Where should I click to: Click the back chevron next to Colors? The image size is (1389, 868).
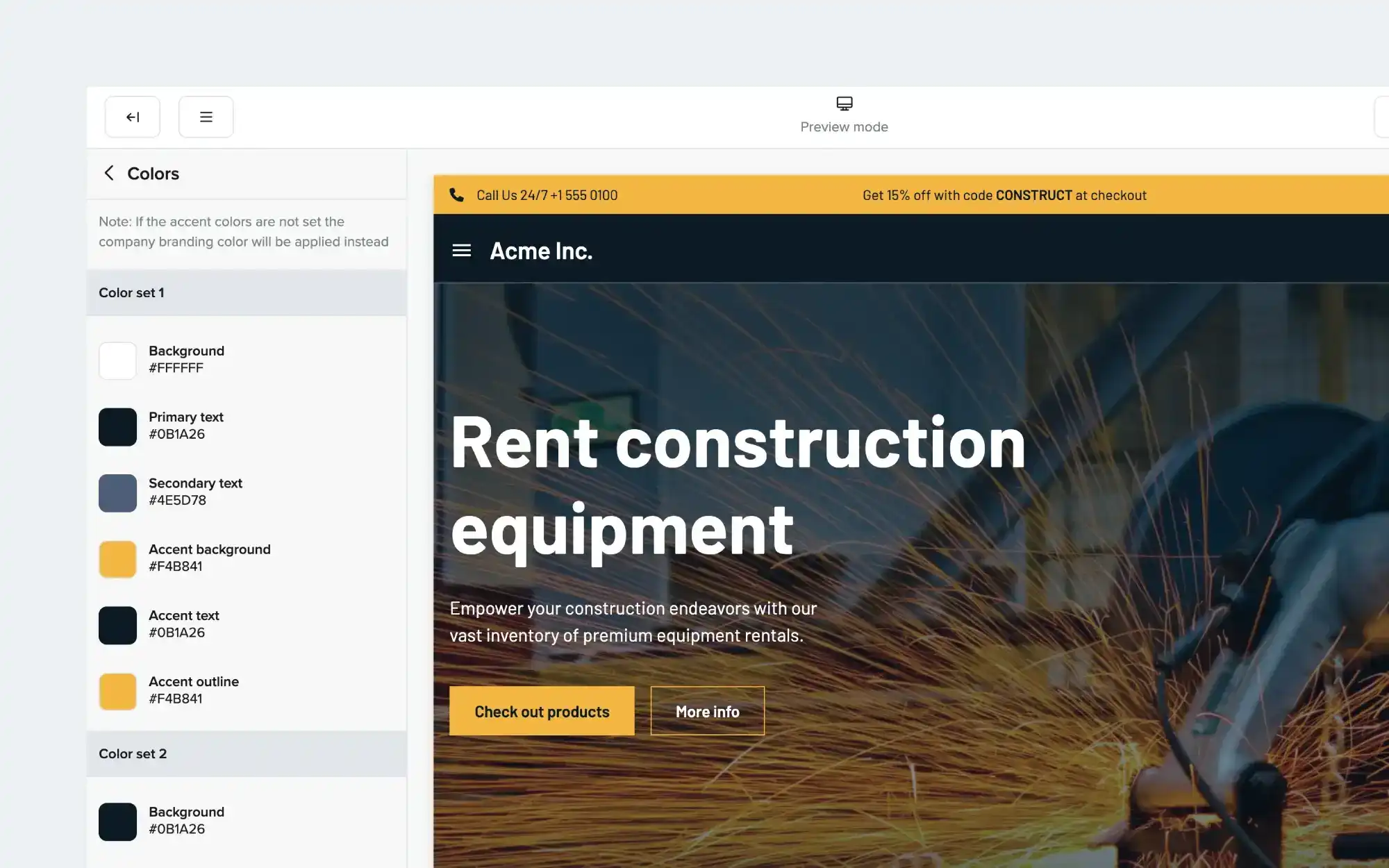pos(109,173)
